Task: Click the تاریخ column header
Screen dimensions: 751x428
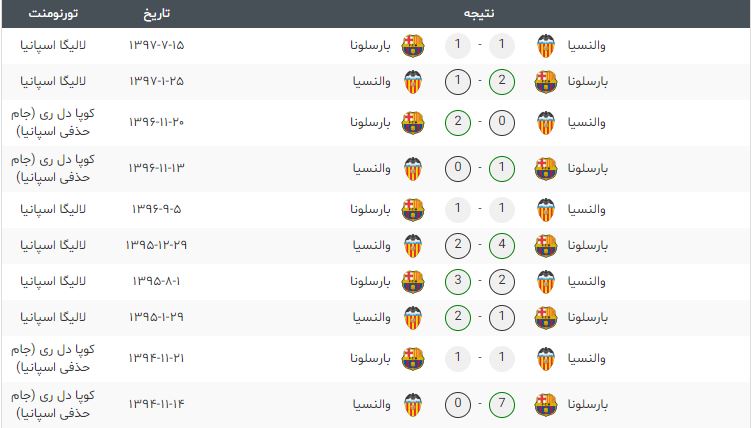Action: (x=157, y=13)
